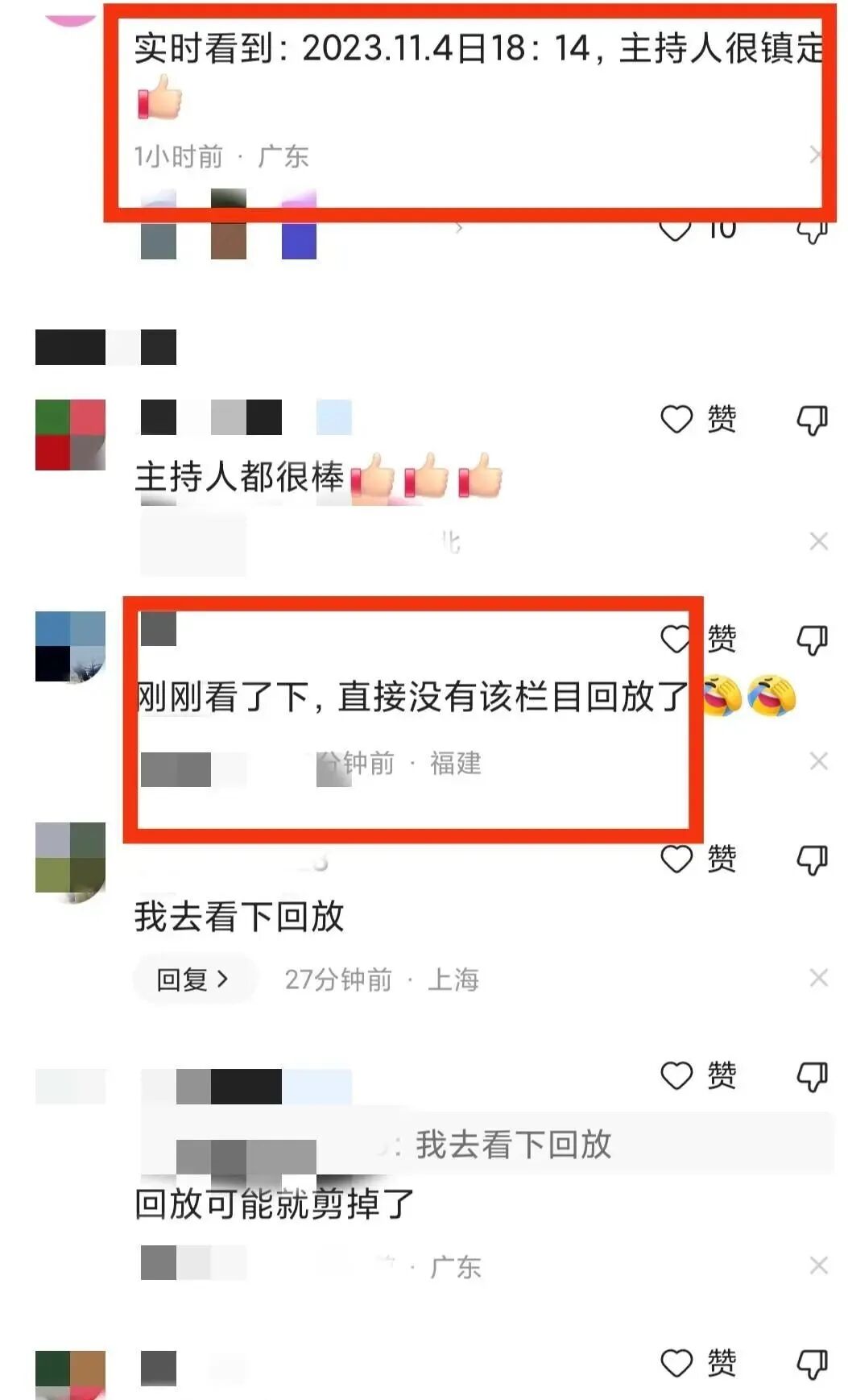This screenshot has width=848, height=1400.
Task: Dislike the 回放可能就剪掉了 comment
Action: pos(812,1075)
